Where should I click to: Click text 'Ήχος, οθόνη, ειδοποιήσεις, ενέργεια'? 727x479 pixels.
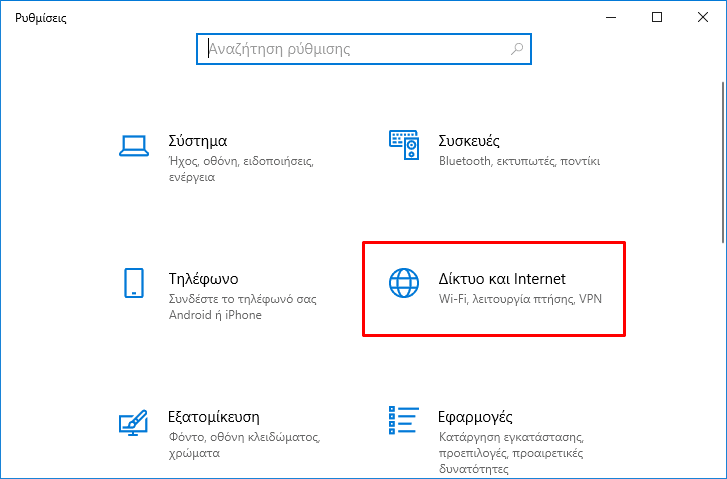click(241, 169)
